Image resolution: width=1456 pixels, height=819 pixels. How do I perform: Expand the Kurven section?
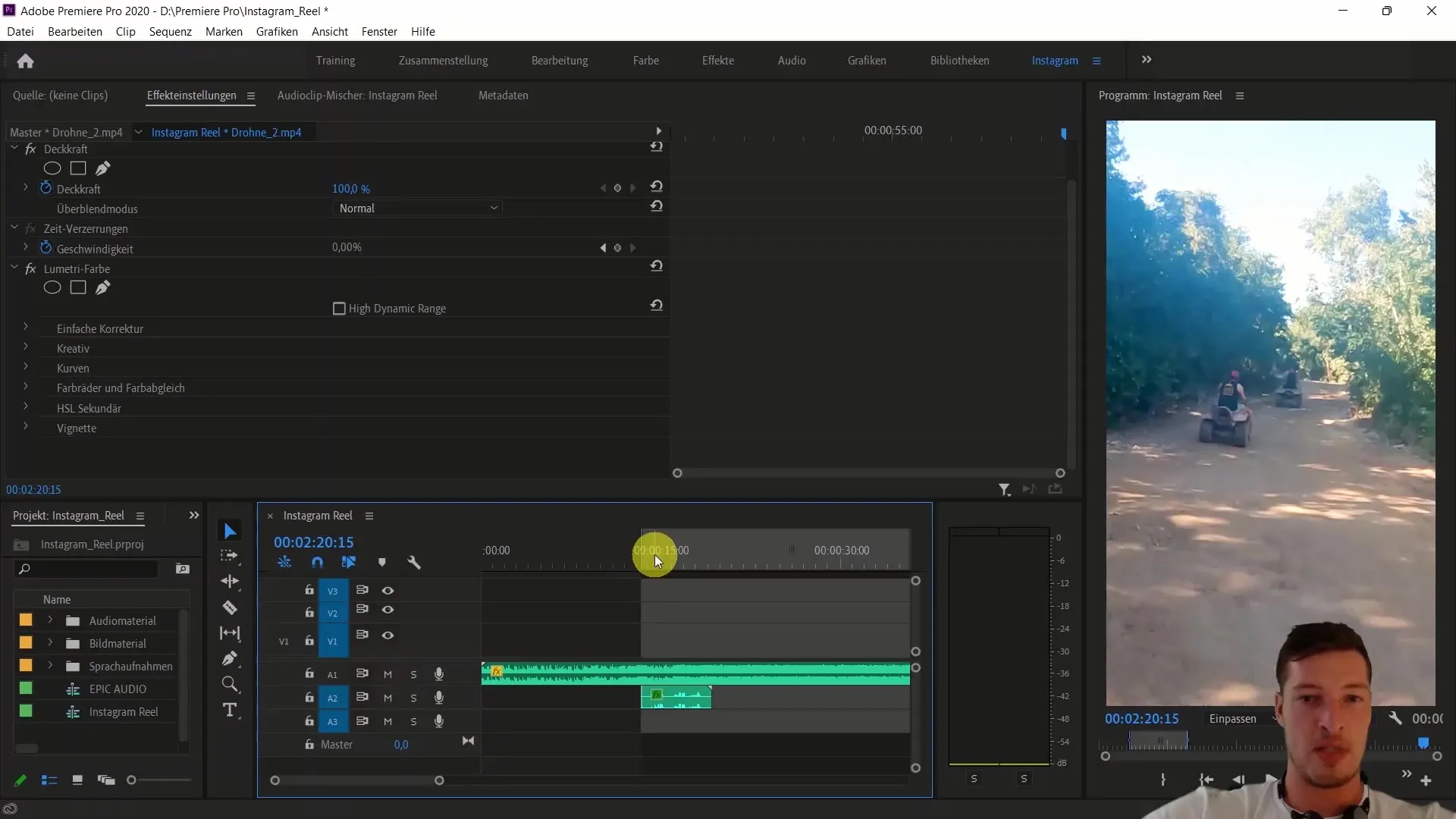26,367
